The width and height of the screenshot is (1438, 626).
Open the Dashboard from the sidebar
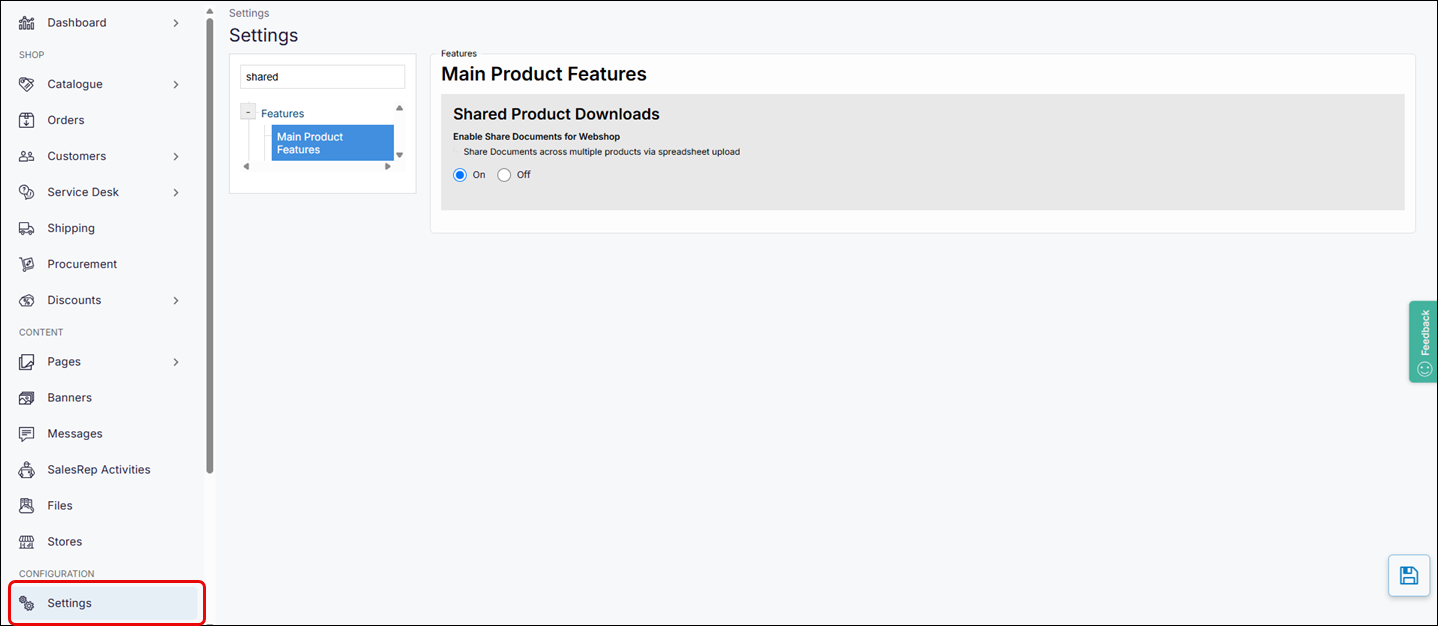[x=75, y=22]
